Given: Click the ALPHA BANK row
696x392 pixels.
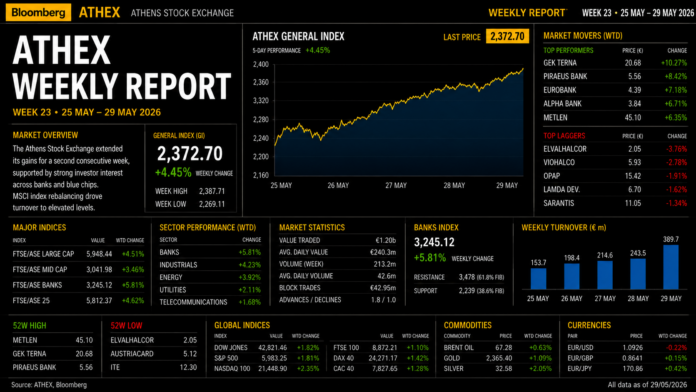Looking at the screenshot, I should point(615,104).
